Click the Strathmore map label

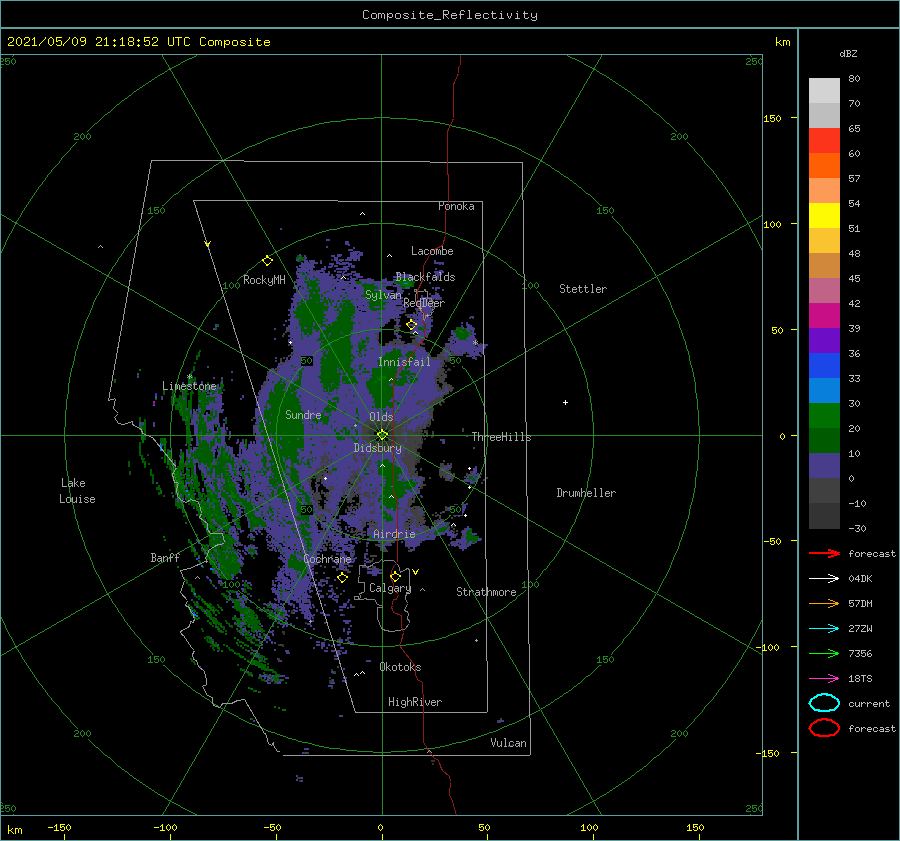tap(486, 592)
